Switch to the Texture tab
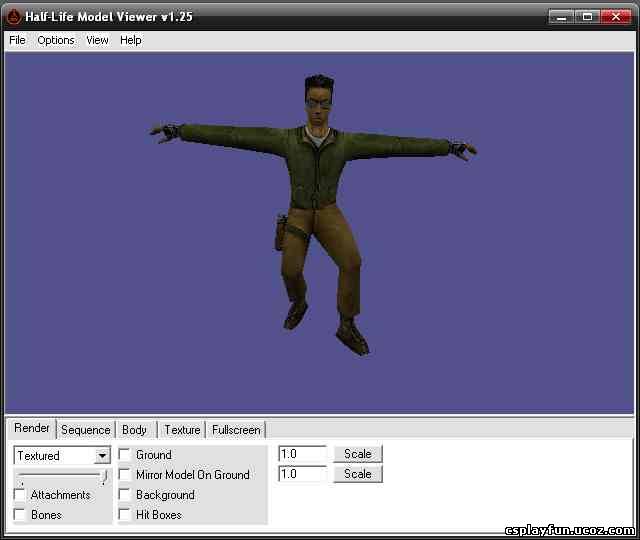The height and width of the screenshot is (540, 640). [x=182, y=430]
